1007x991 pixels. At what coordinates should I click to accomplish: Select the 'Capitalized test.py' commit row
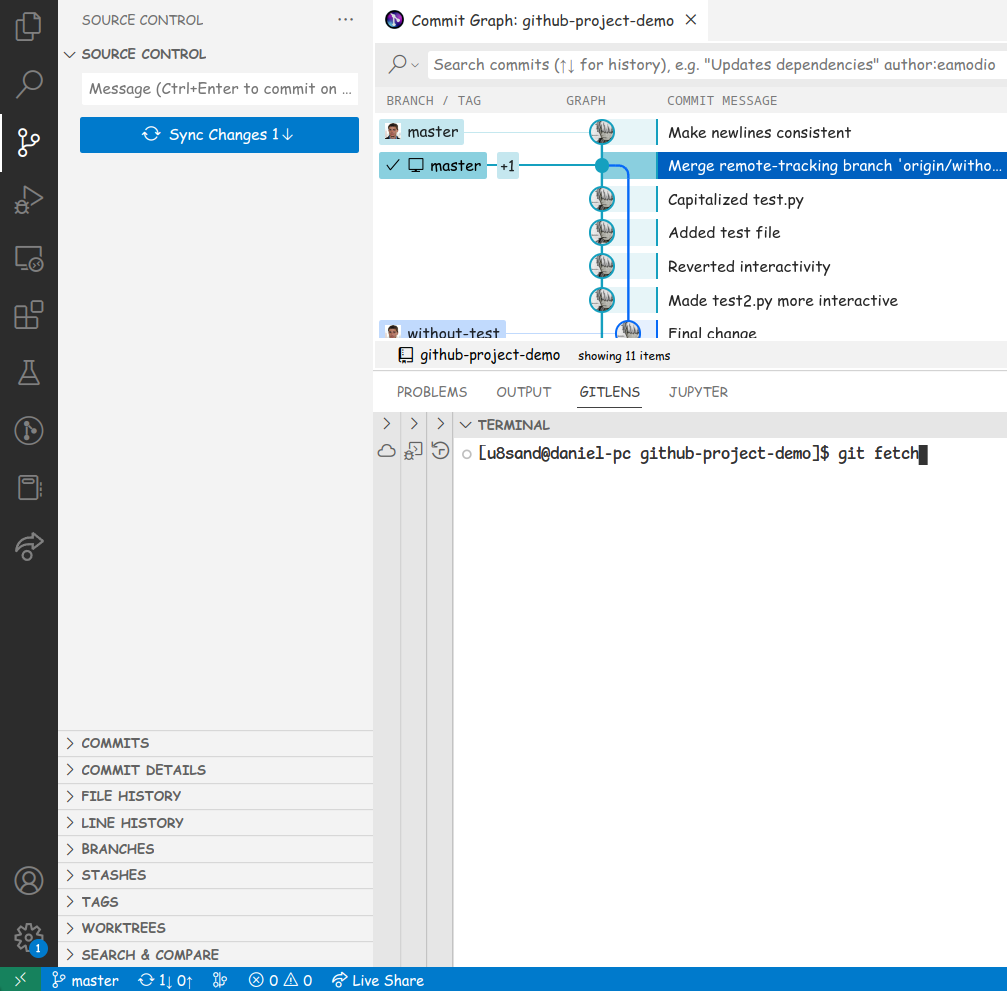[736, 200]
